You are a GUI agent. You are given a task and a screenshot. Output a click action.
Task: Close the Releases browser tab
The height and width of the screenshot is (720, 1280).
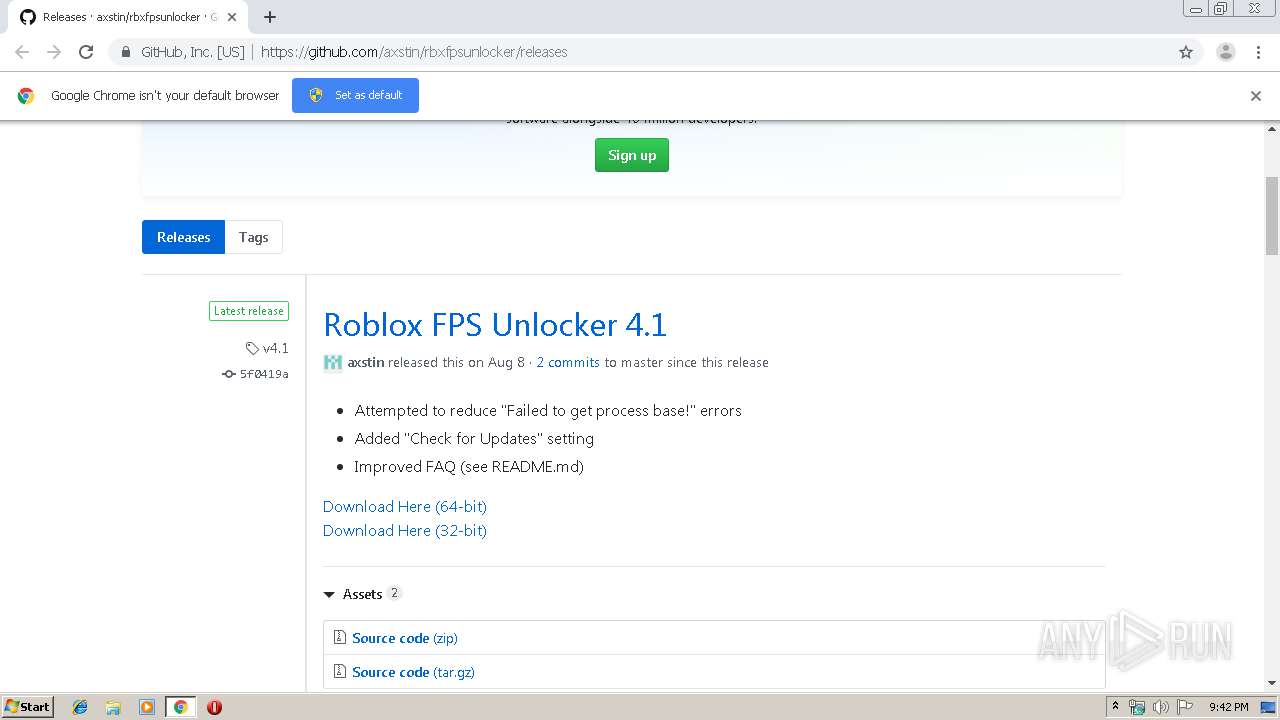coord(232,17)
